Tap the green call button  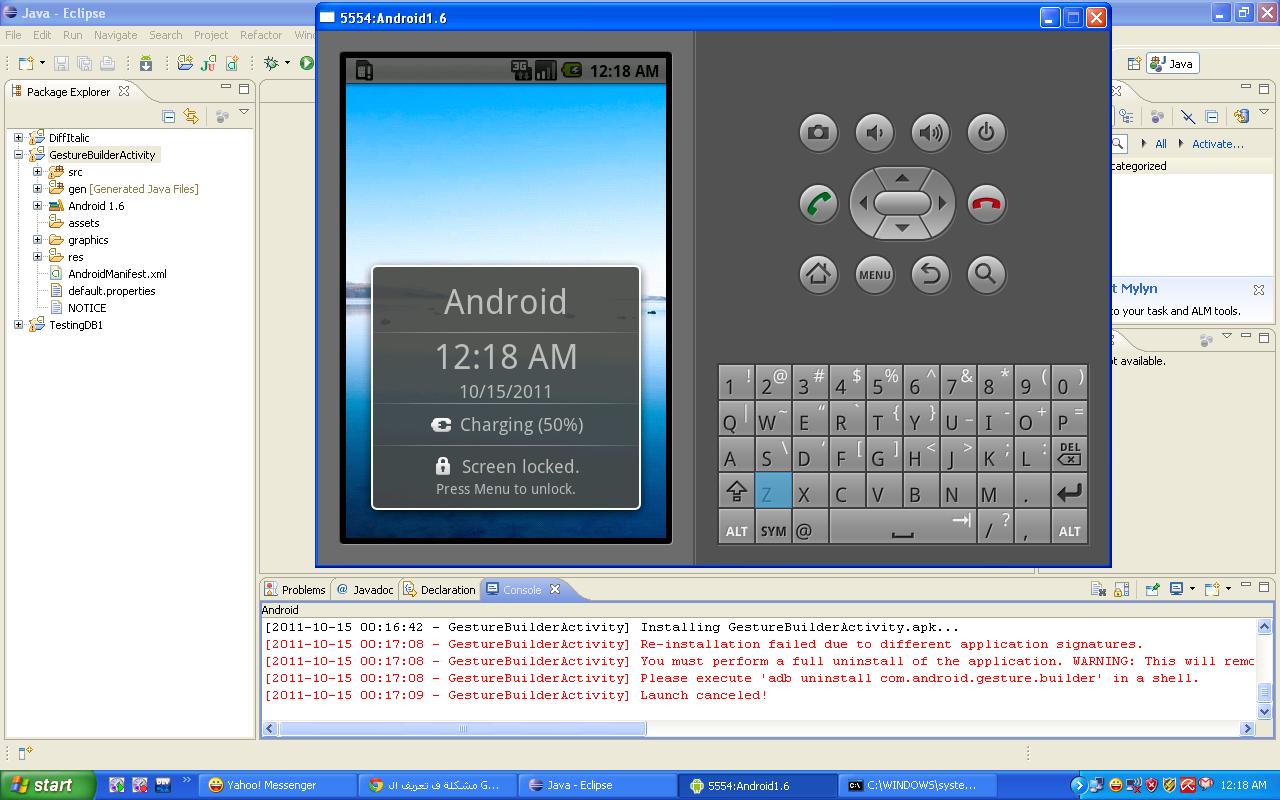tap(818, 204)
